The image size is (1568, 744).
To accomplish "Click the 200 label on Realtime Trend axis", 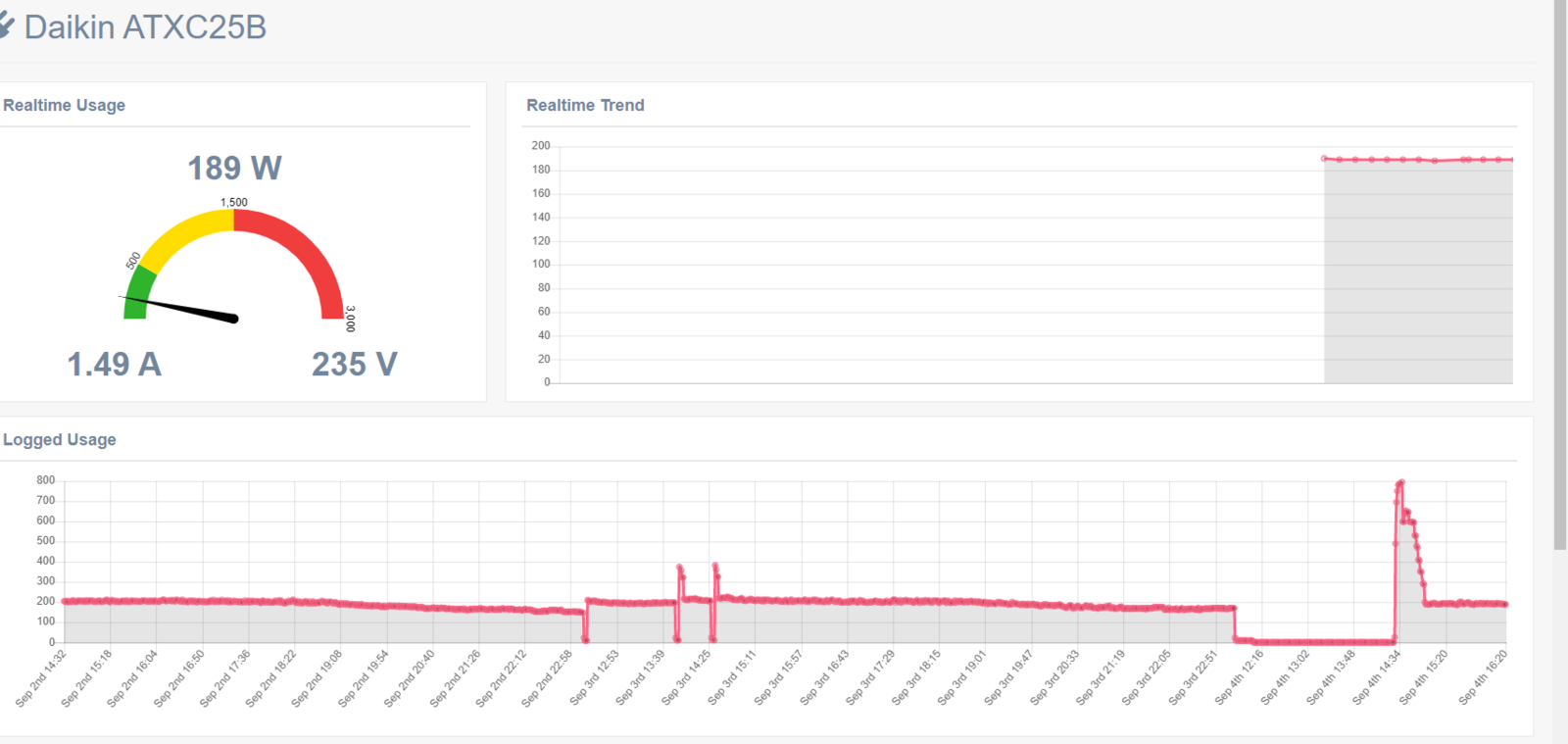I will pyautogui.click(x=541, y=145).
